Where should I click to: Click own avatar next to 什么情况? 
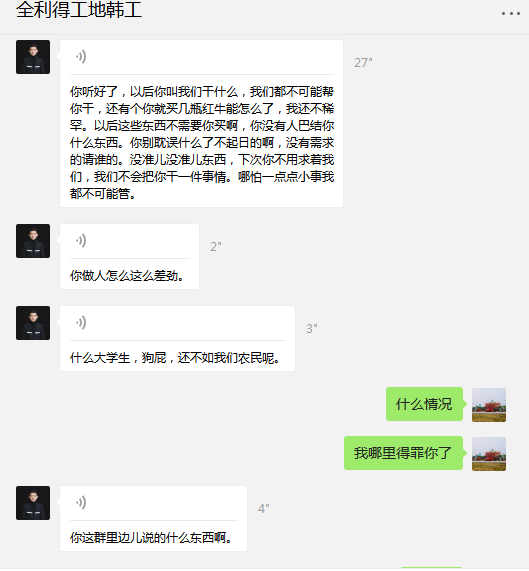click(489, 405)
